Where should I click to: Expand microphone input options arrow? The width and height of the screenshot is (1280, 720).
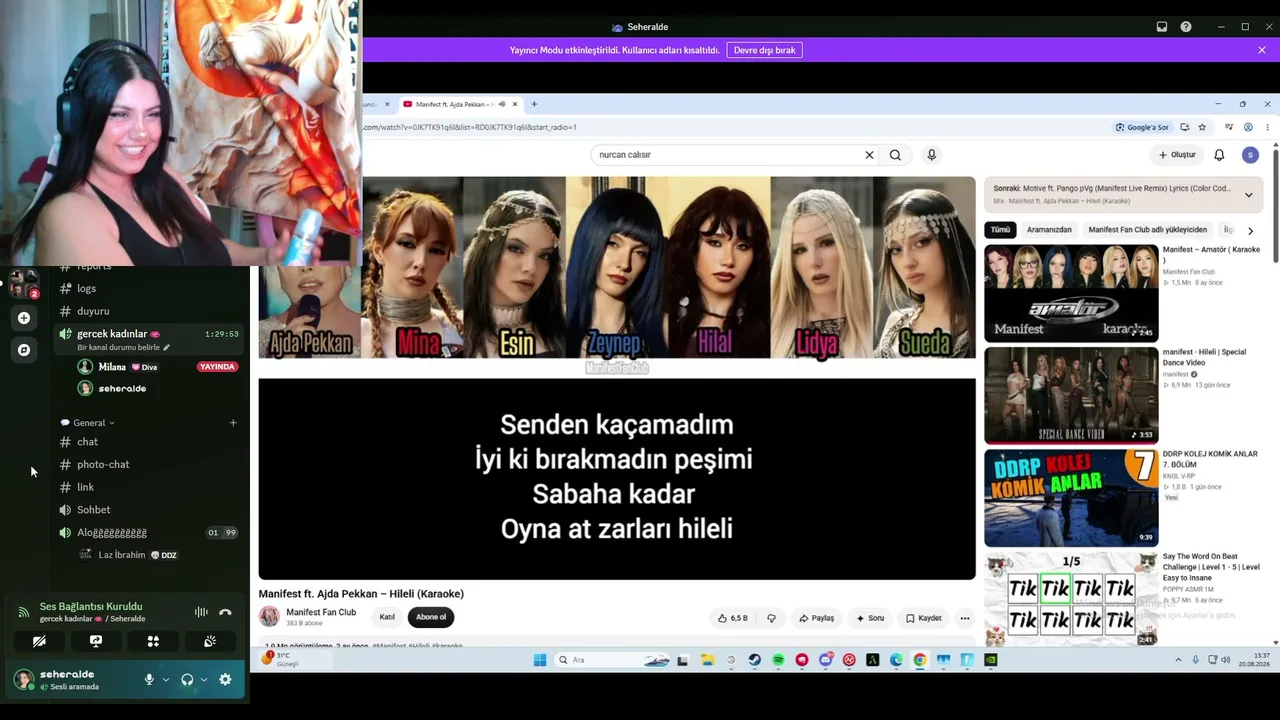165,680
